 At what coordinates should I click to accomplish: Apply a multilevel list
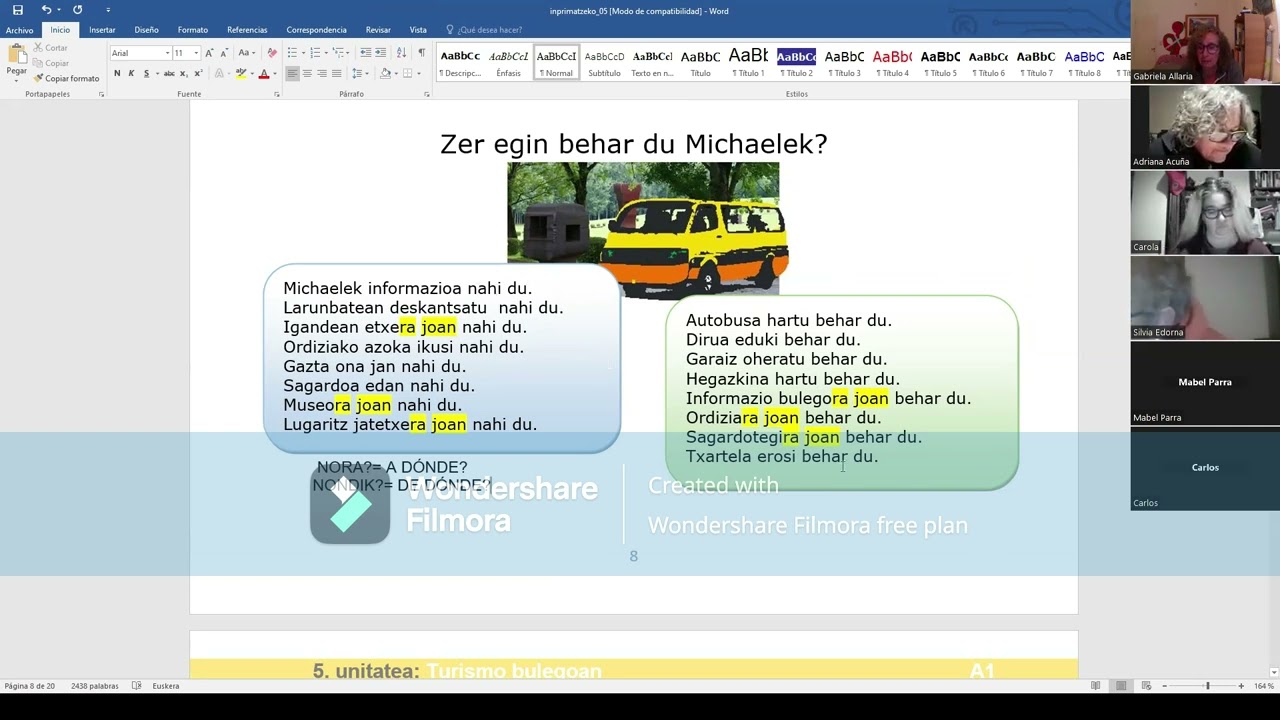[x=339, y=53]
